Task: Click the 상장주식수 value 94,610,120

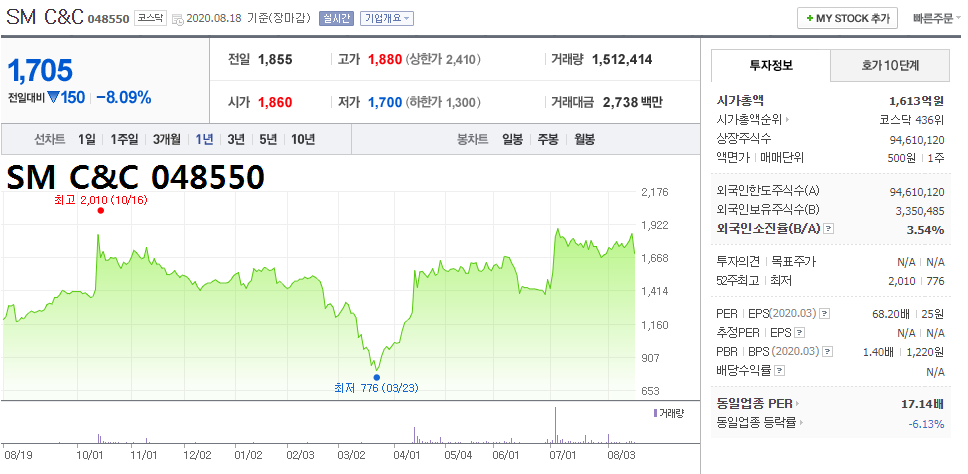Action: click(x=917, y=140)
